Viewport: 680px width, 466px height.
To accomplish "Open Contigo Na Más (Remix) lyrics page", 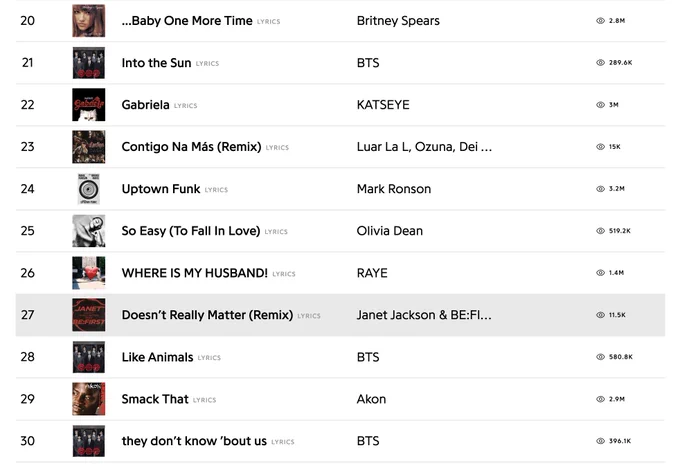I will click(x=191, y=147).
